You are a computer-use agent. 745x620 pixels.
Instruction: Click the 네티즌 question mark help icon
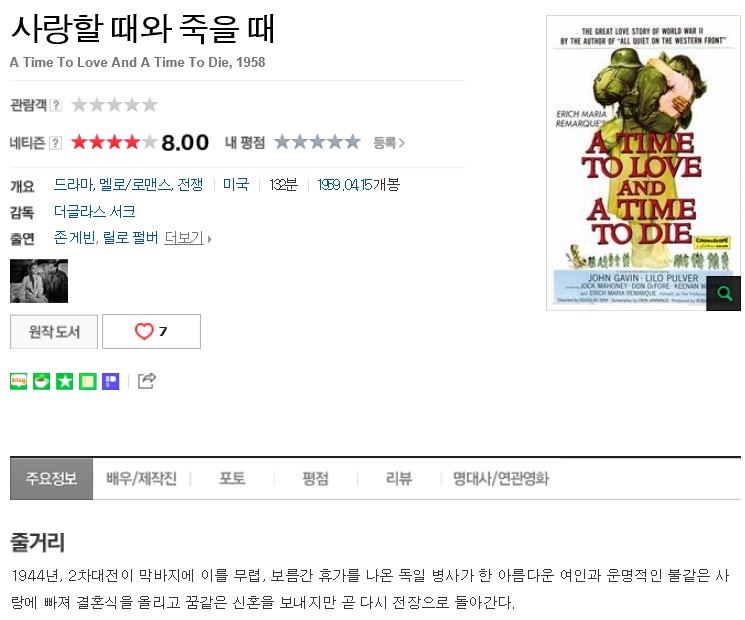coord(56,143)
